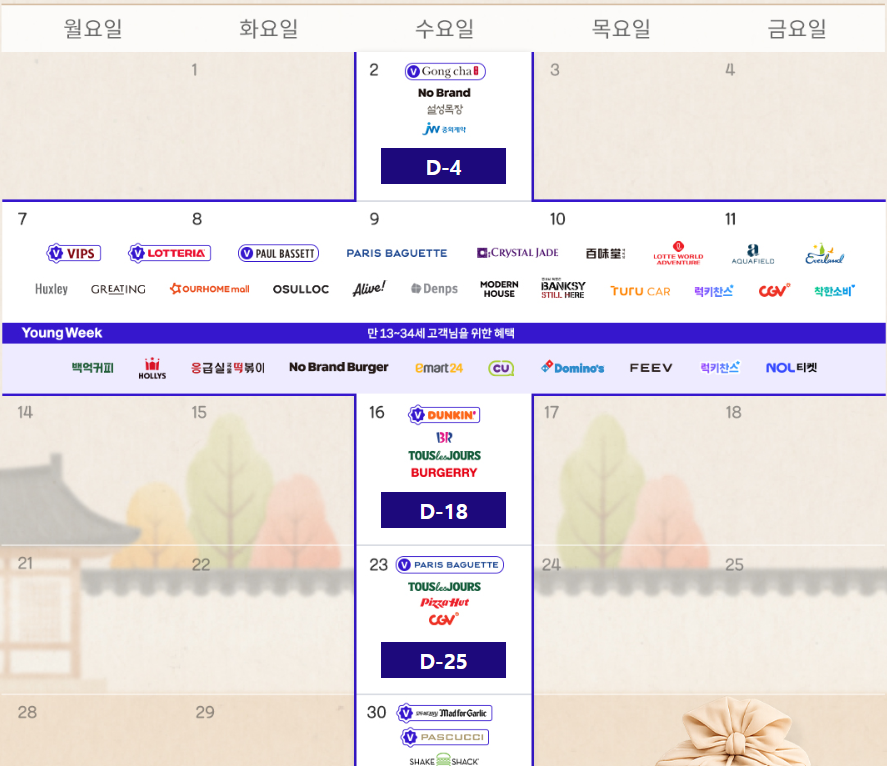This screenshot has width=887, height=766.
Task: Click the TURU CAR logo
Action: 640,291
